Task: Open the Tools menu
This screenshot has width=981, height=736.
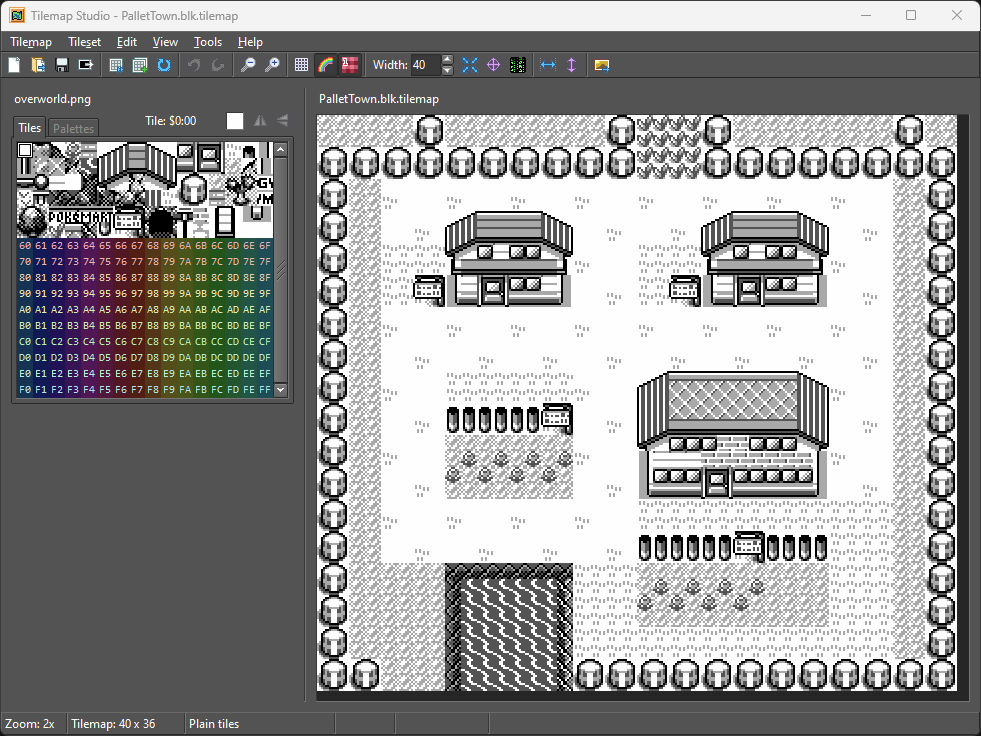Action: pyautogui.click(x=207, y=42)
